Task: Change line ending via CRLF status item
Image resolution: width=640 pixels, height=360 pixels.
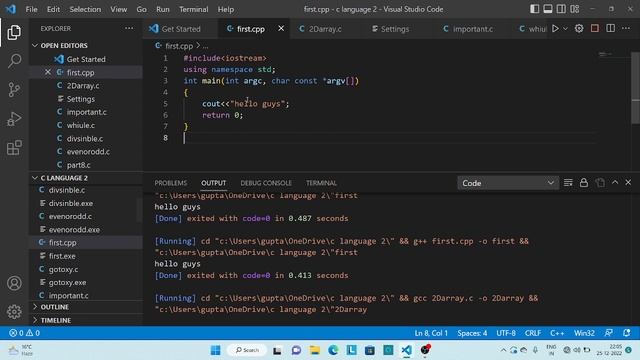Action: [x=533, y=333]
